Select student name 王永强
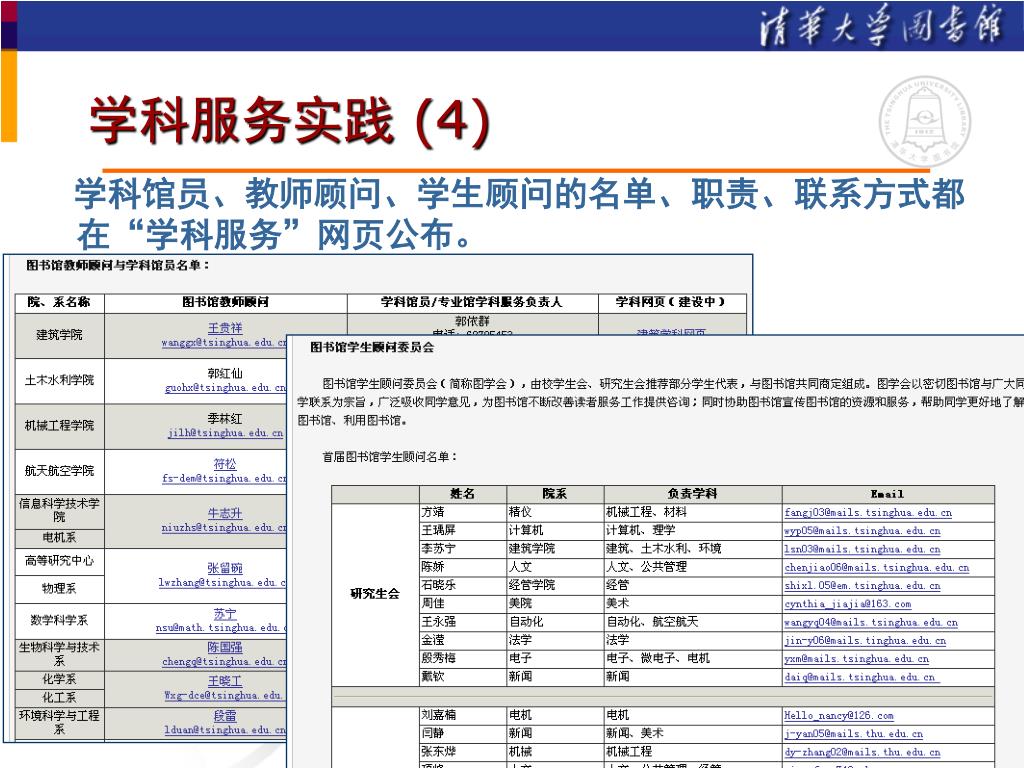 [439, 622]
